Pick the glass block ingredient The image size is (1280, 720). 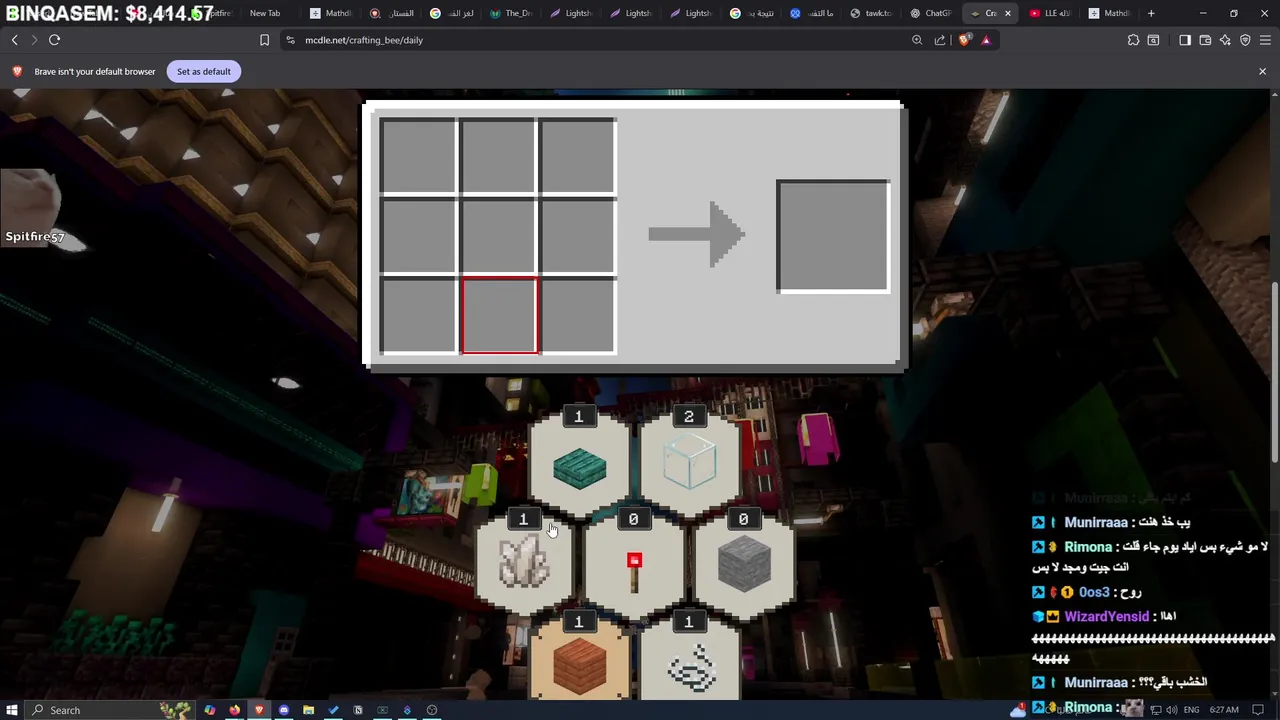tap(689, 466)
